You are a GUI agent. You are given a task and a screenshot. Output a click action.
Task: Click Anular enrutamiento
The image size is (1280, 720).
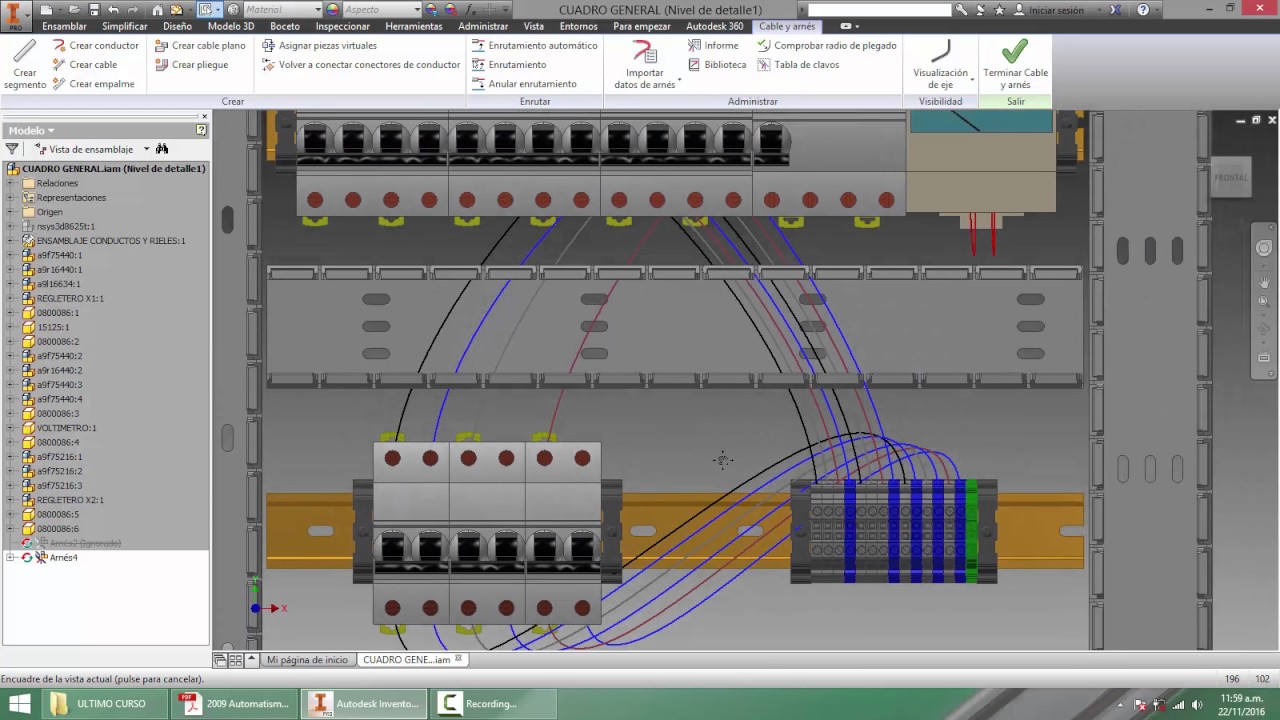pyautogui.click(x=524, y=84)
